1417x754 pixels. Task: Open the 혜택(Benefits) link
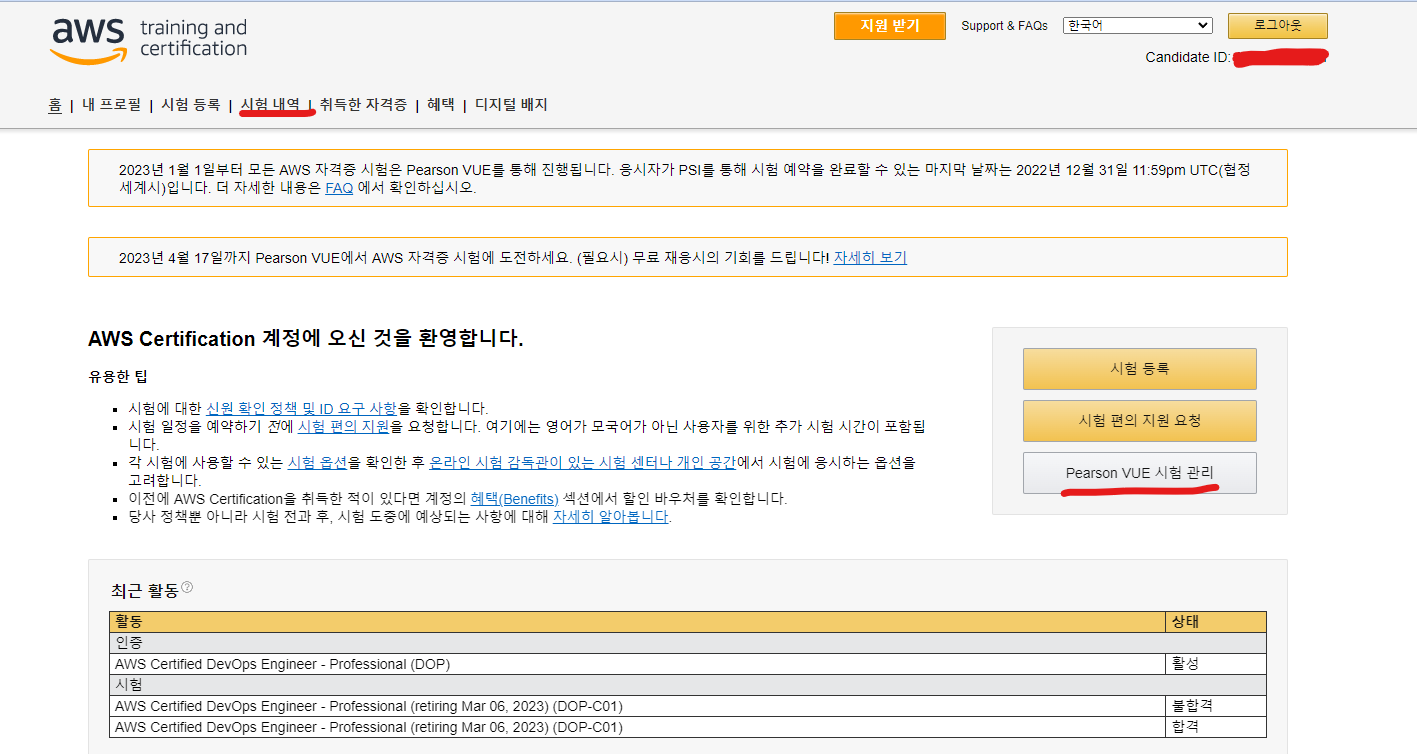[514, 498]
